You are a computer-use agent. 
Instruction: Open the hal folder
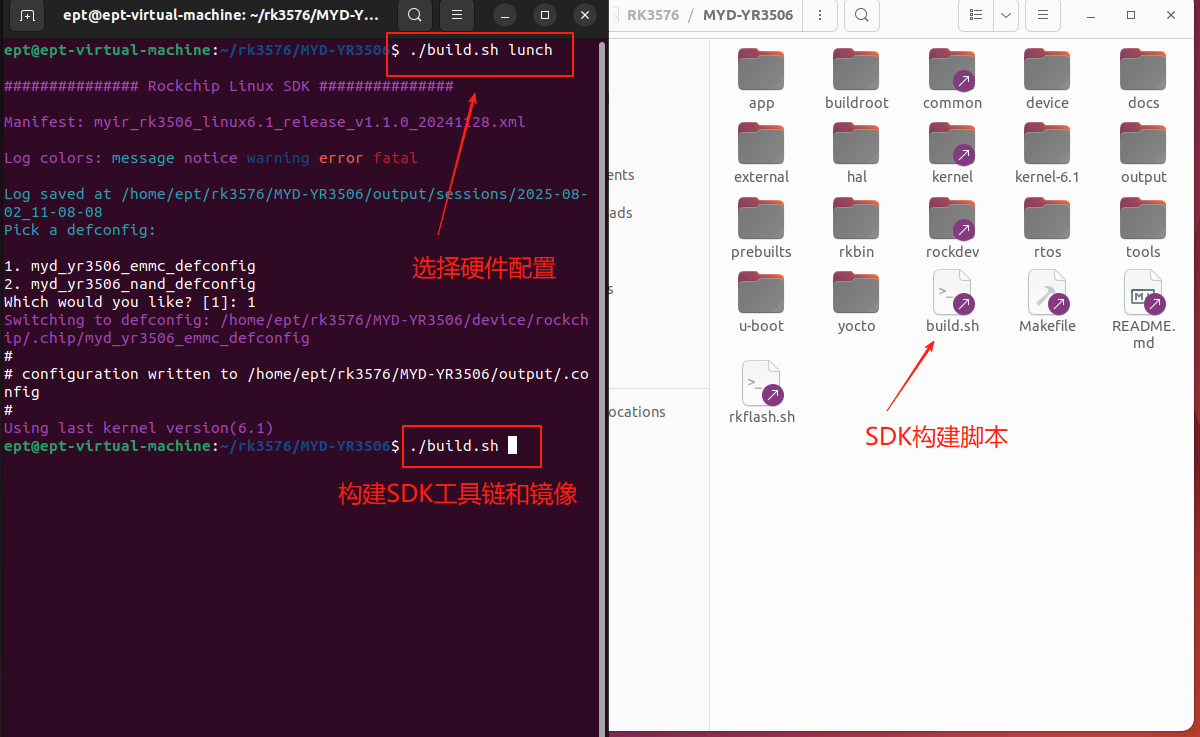pos(857,153)
